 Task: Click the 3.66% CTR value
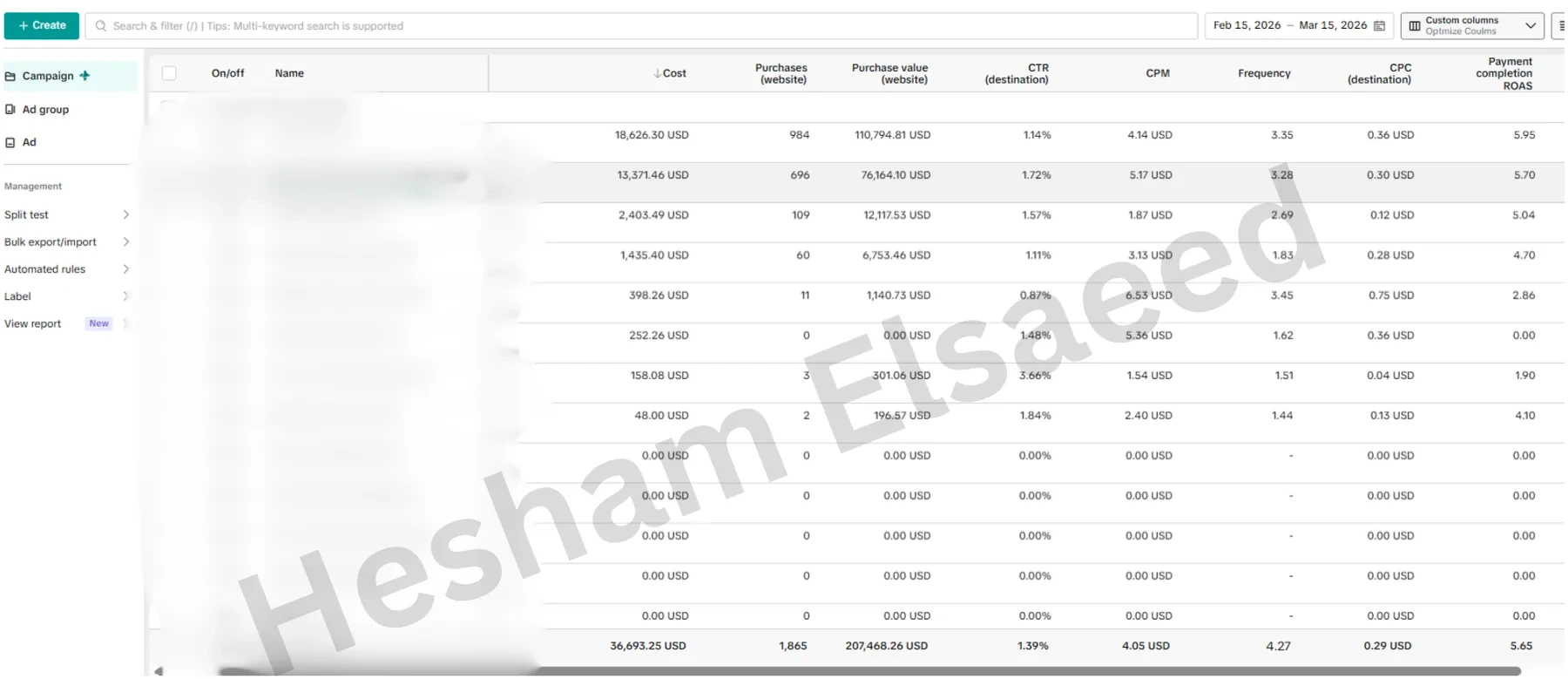pos(1035,376)
